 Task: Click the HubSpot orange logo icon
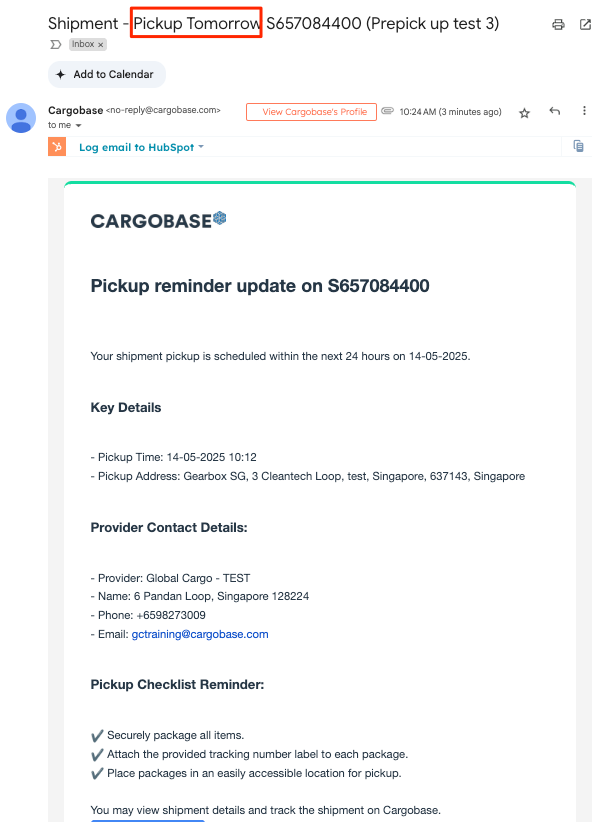57,147
